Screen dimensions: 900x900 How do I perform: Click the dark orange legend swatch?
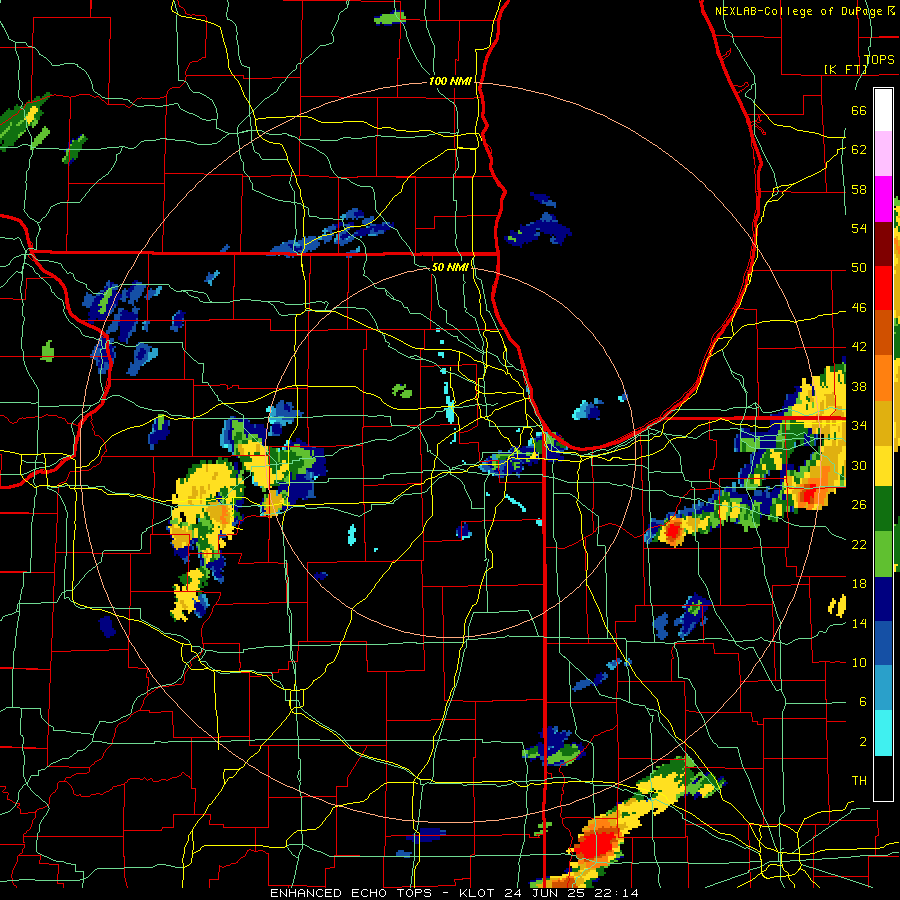point(883,332)
